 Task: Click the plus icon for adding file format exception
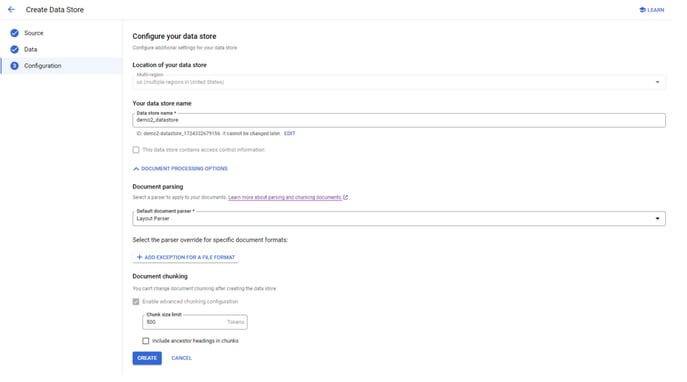point(139,257)
